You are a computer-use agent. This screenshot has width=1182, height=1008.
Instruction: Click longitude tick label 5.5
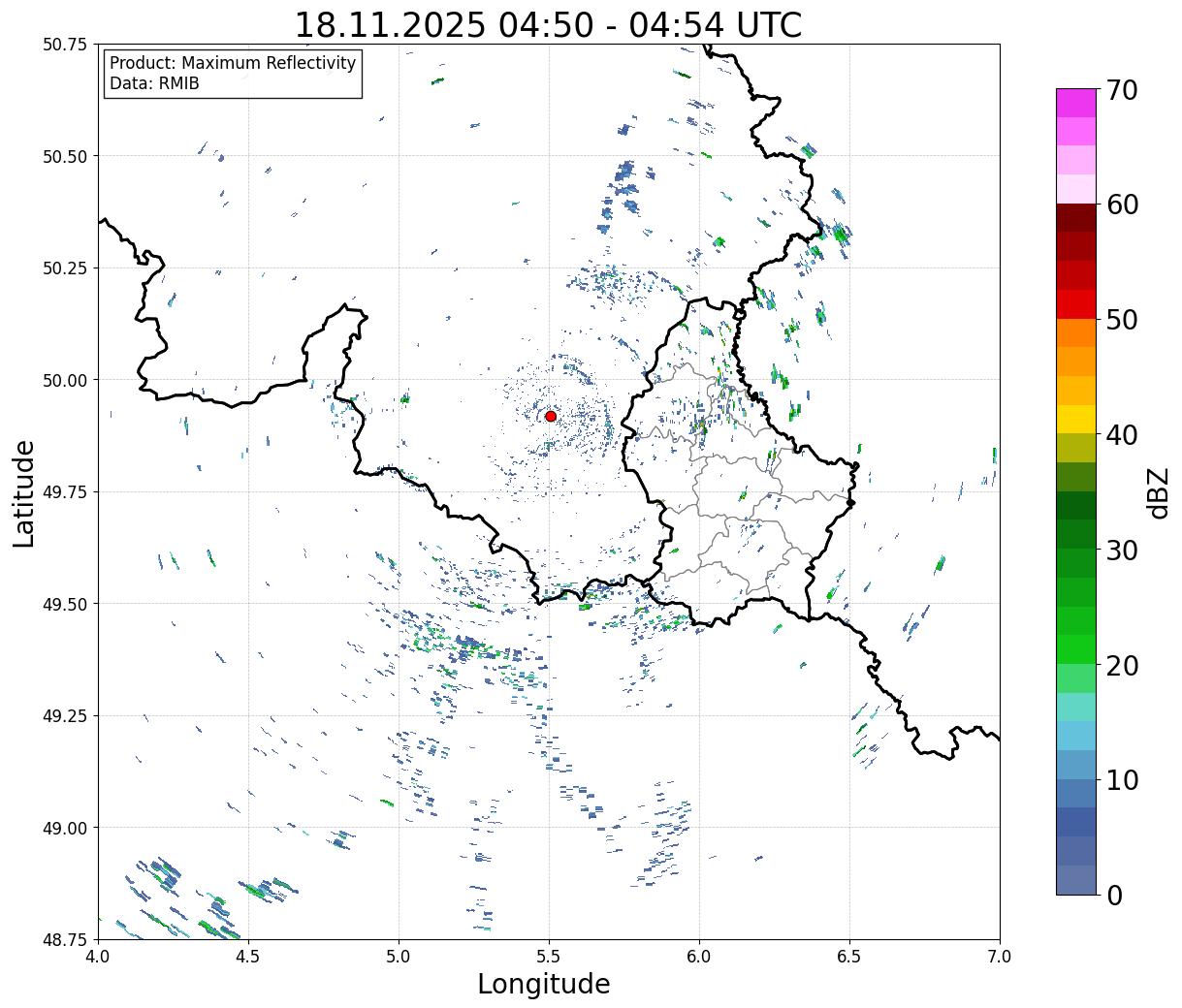549,957
